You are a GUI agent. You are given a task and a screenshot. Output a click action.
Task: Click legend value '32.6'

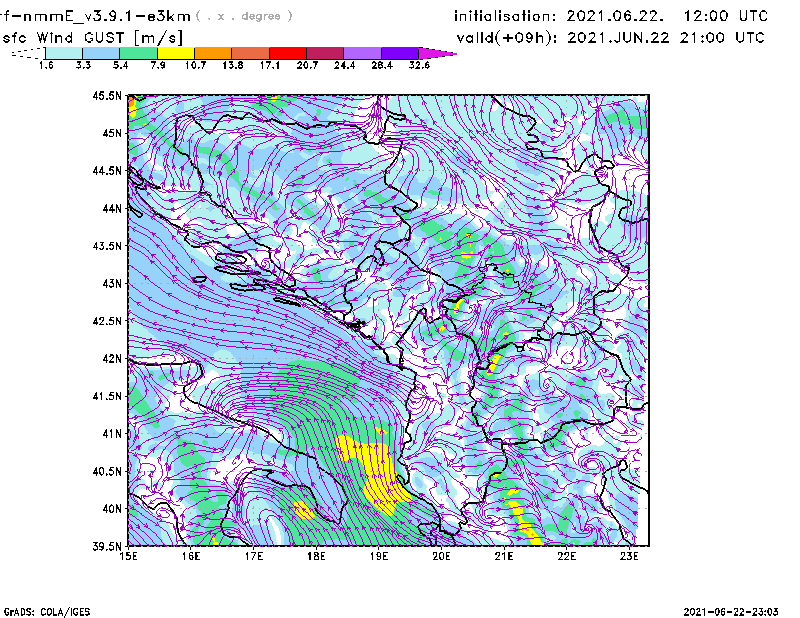point(419,65)
